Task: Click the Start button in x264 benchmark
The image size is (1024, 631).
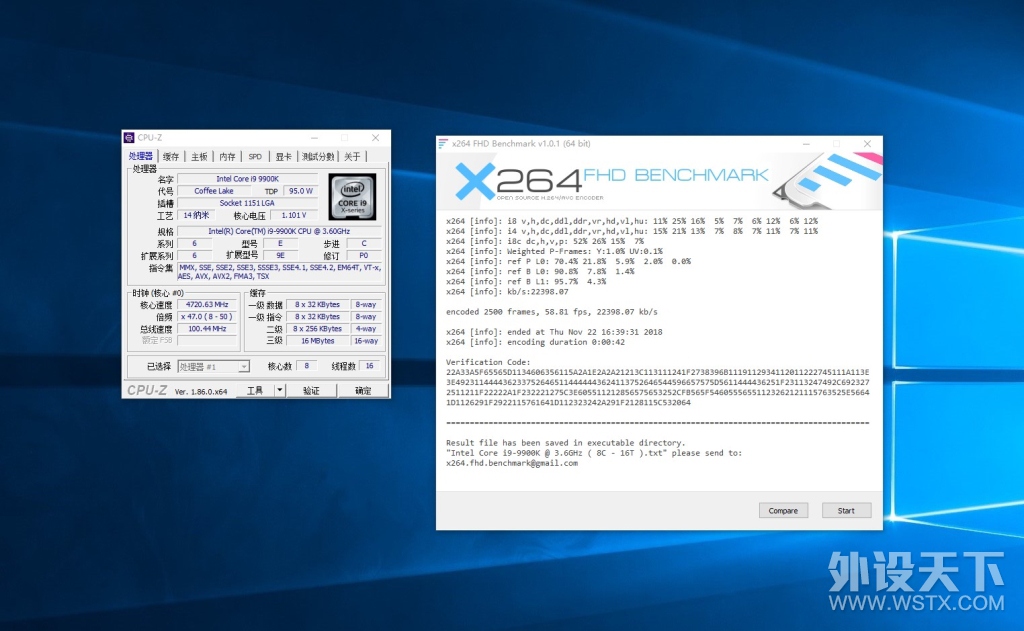Action: [x=846, y=511]
